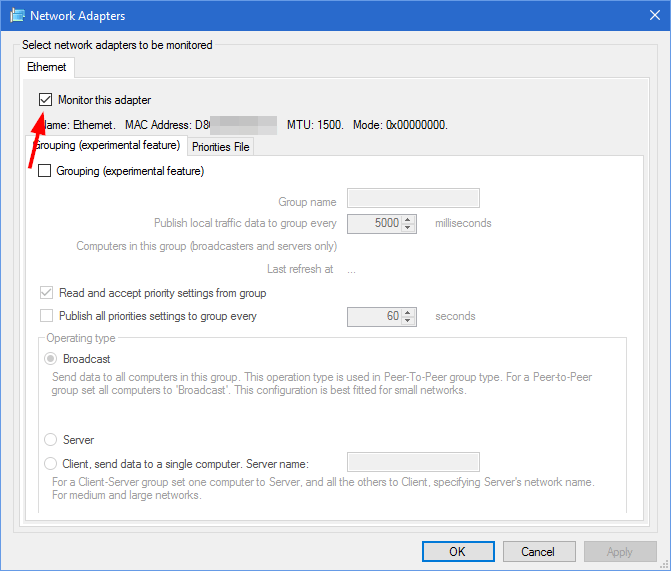Select the Server operating type
This screenshot has width=671, height=571.
tap(50, 440)
